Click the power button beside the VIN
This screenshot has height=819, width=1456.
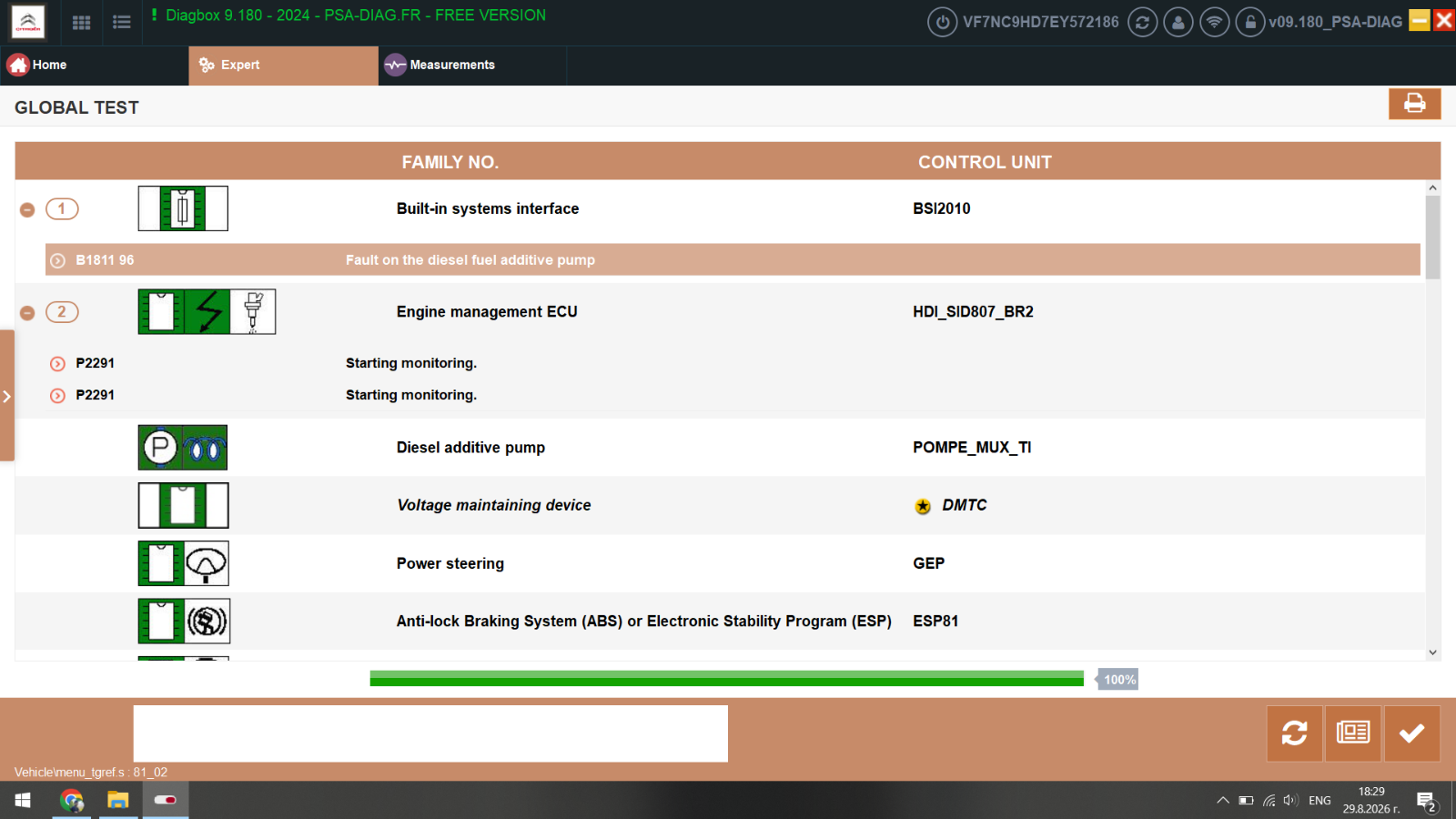[x=942, y=22]
